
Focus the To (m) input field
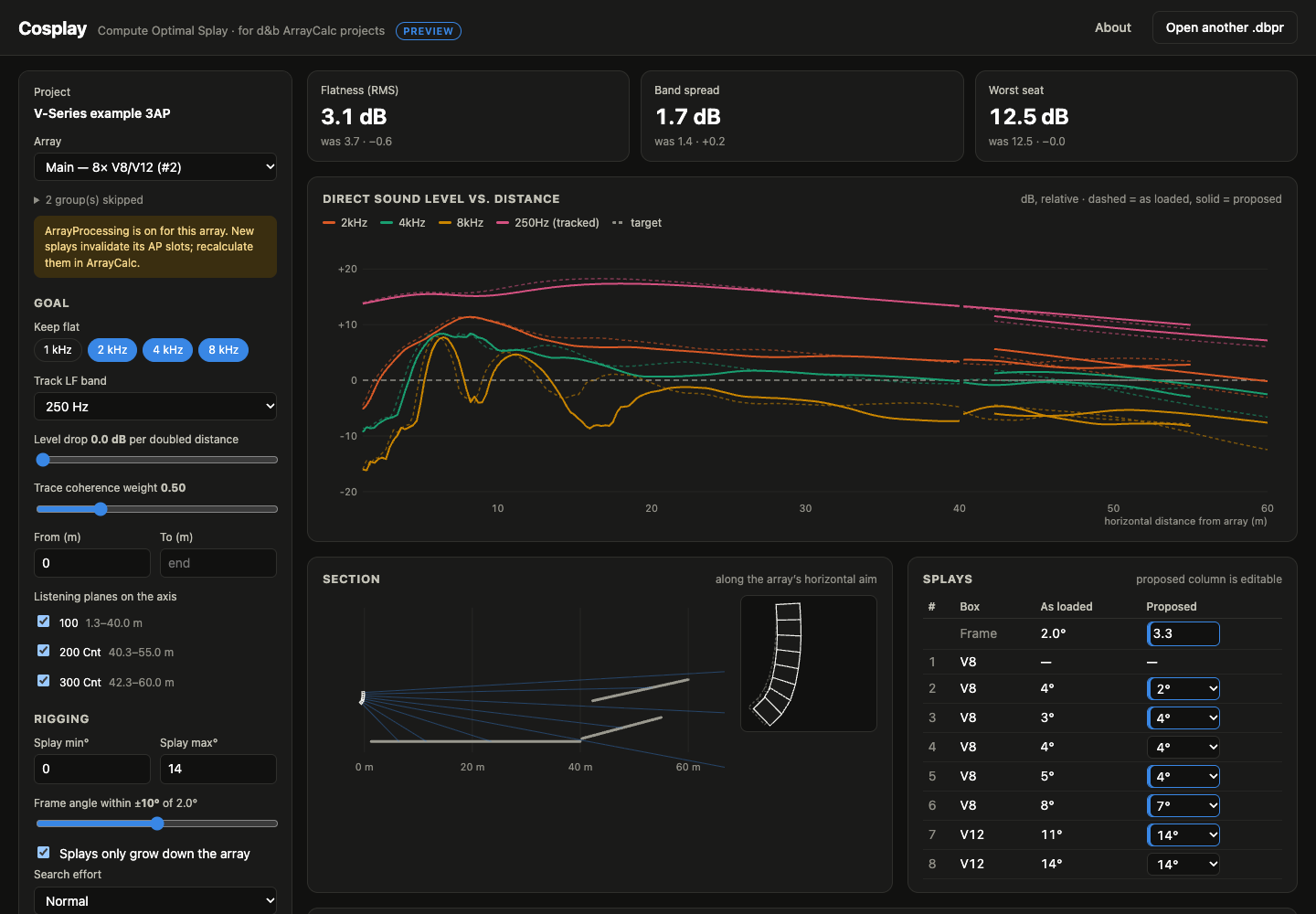pos(218,563)
